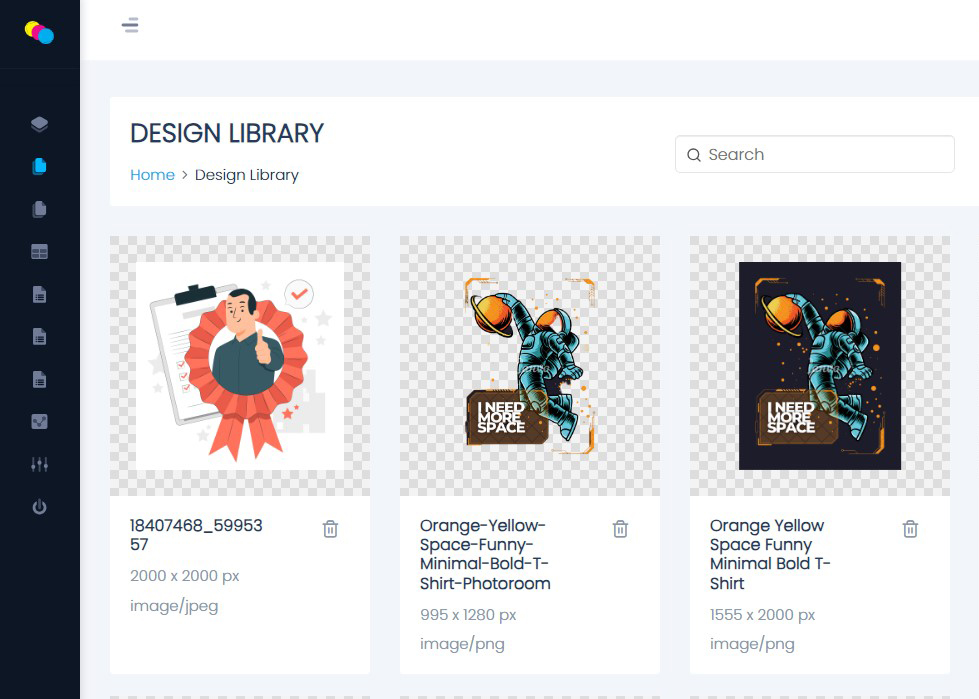Focus the Search input field
The height and width of the screenshot is (699, 979).
pyautogui.click(x=825, y=155)
